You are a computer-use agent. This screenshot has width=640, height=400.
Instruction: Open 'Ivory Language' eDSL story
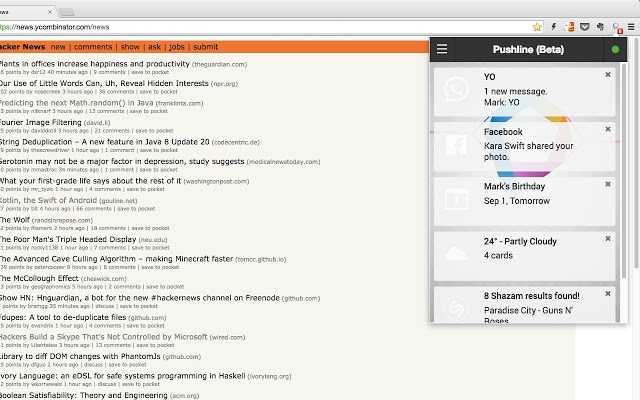point(122,376)
